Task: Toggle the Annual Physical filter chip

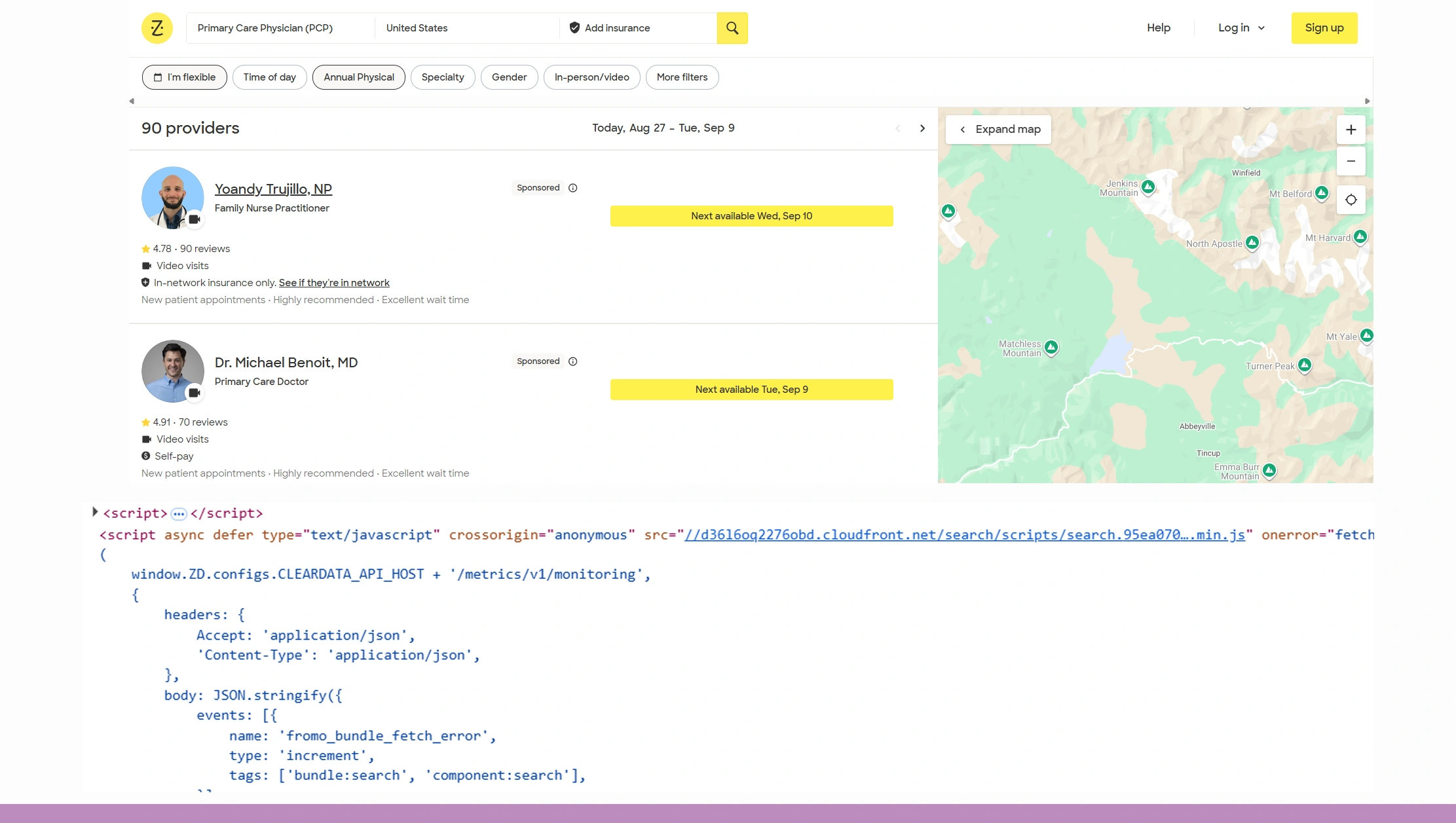Action: [359, 77]
